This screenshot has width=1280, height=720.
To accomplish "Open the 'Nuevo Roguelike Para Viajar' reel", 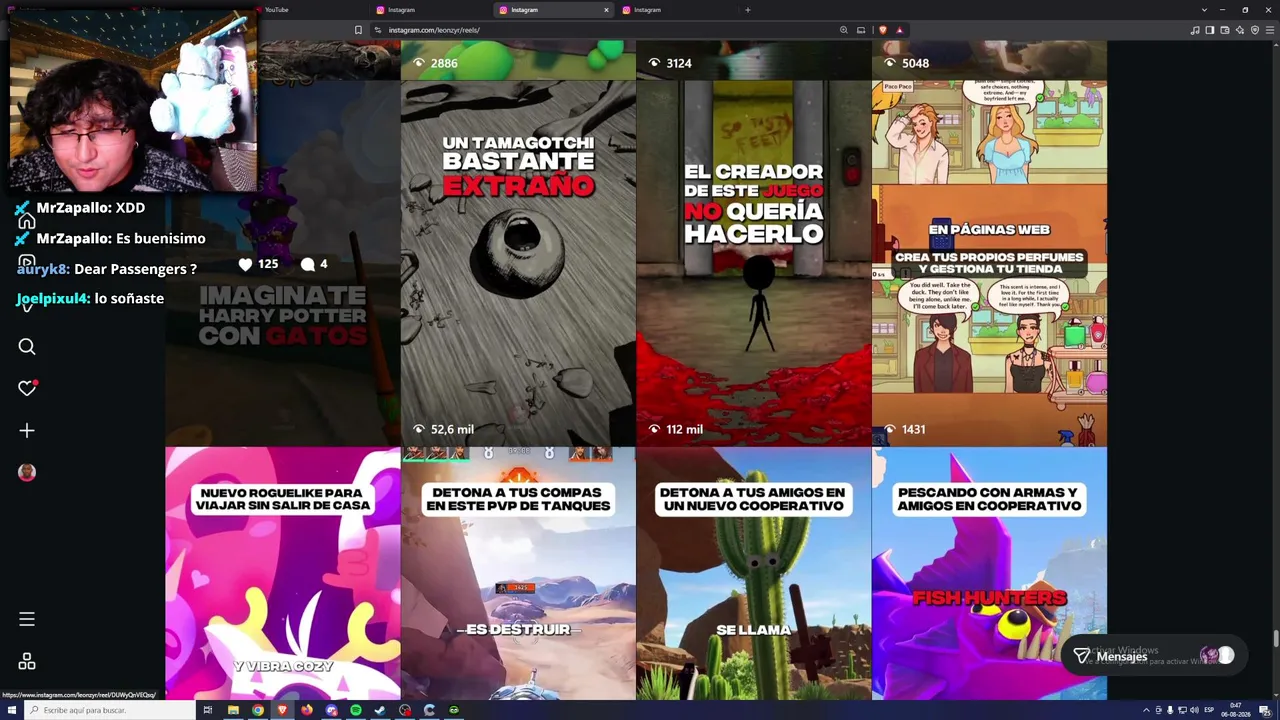I will pyautogui.click(x=282, y=574).
